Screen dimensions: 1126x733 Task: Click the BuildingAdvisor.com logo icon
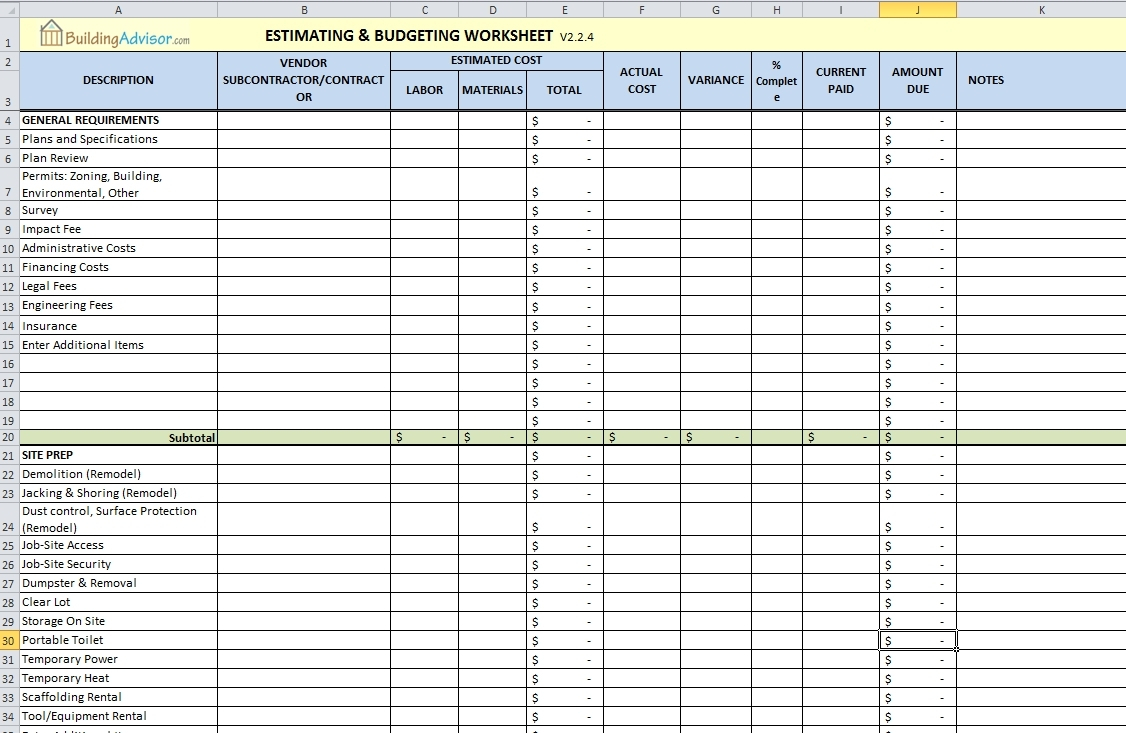[50, 34]
